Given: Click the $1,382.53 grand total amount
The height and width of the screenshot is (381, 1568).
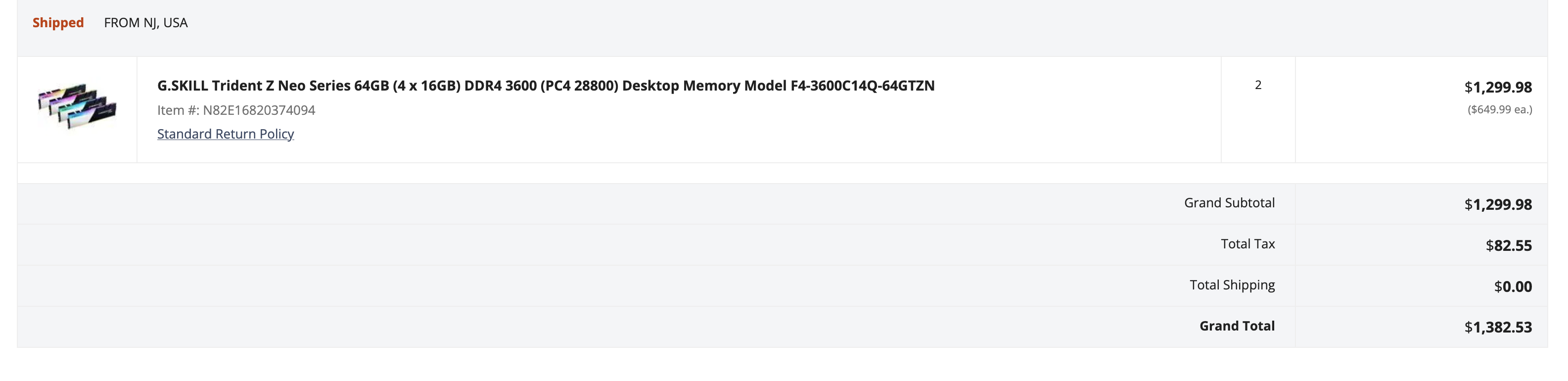Looking at the screenshot, I should point(1497,328).
